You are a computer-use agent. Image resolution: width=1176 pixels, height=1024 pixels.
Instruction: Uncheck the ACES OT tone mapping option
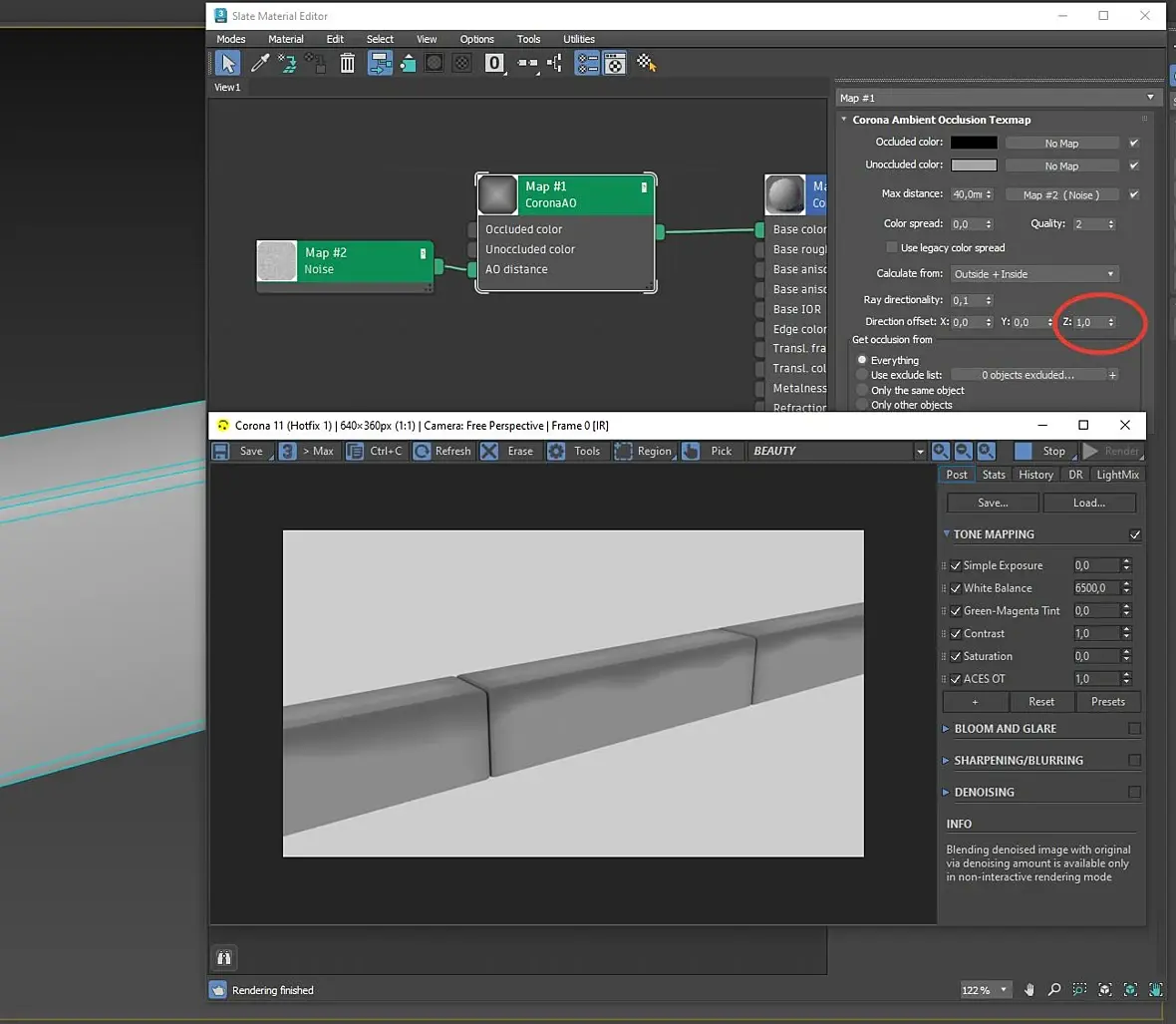click(956, 679)
